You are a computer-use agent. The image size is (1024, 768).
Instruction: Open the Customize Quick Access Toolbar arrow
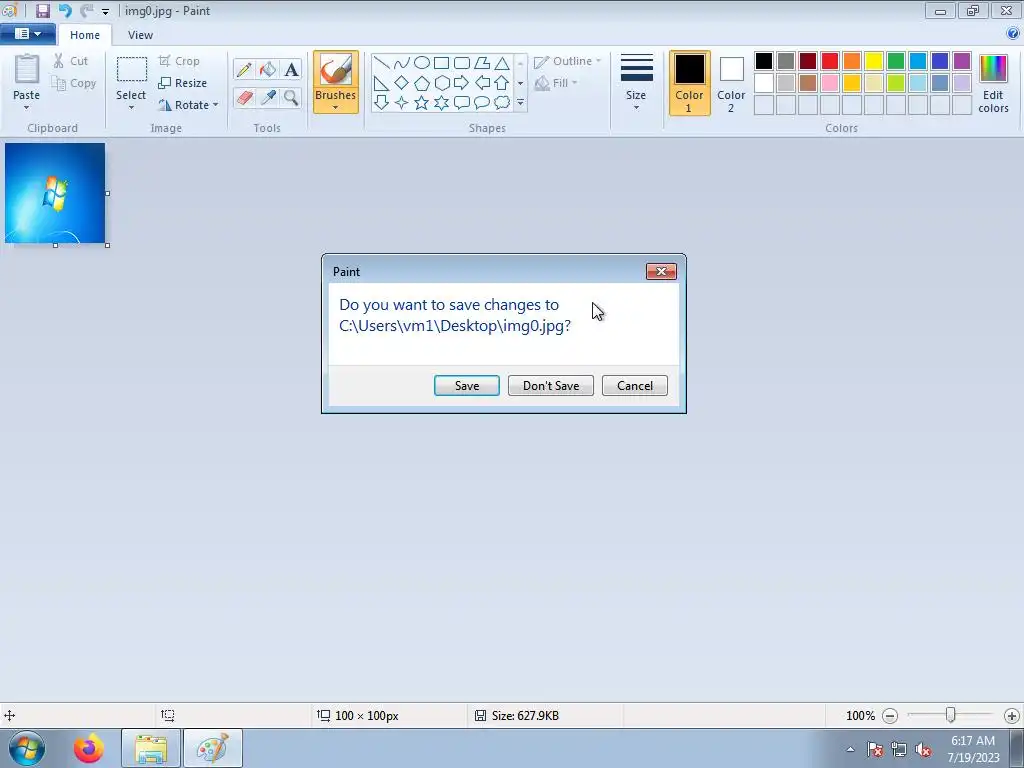105,11
